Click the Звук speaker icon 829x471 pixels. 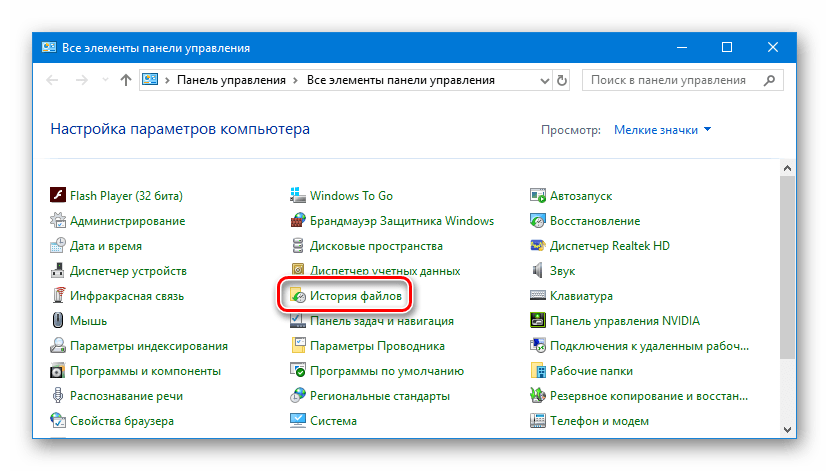tap(538, 270)
